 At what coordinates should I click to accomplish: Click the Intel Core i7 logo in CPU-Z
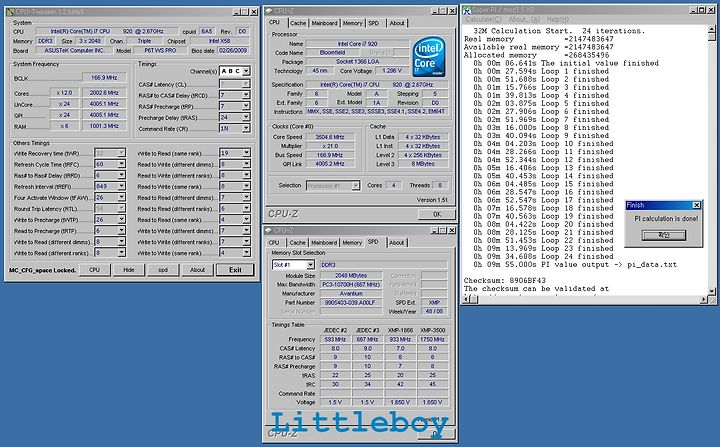(429, 57)
